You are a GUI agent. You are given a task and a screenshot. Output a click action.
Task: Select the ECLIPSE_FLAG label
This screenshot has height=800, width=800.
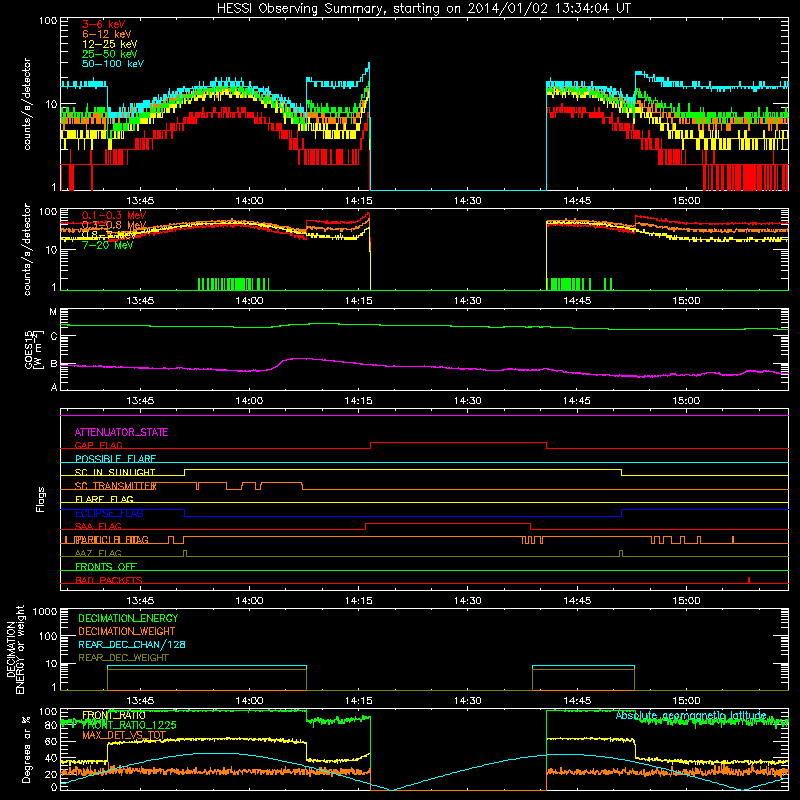pos(109,513)
